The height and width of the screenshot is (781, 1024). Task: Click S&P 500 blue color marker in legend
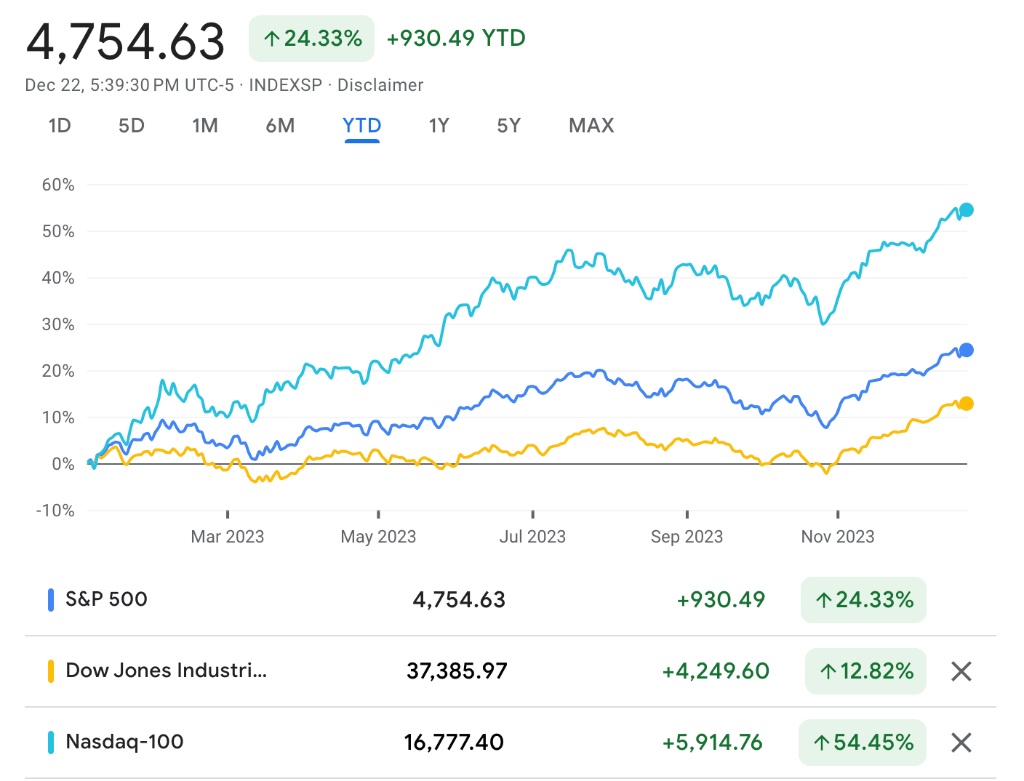(x=51, y=600)
